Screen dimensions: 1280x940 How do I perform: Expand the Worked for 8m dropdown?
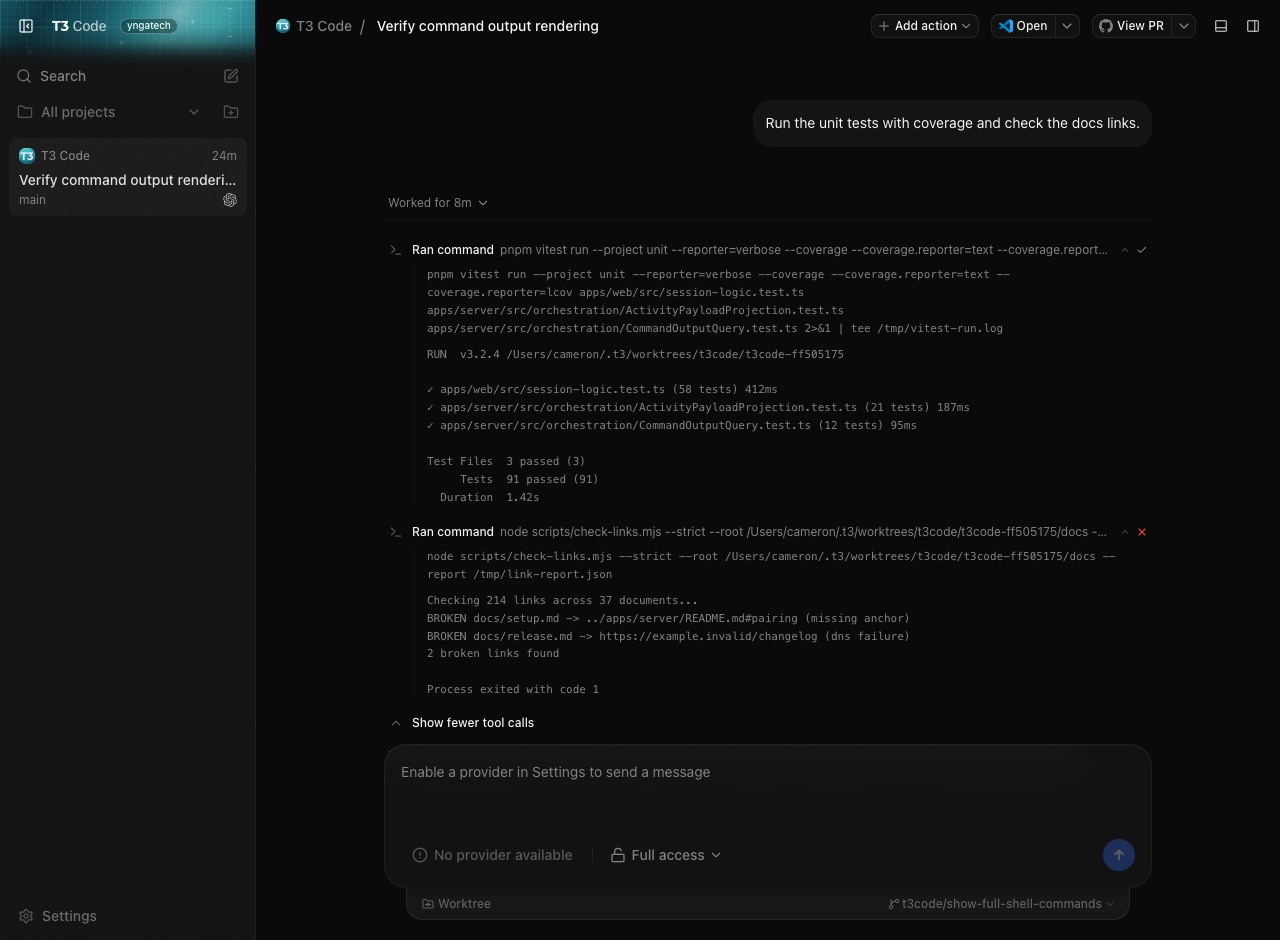coord(438,203)
